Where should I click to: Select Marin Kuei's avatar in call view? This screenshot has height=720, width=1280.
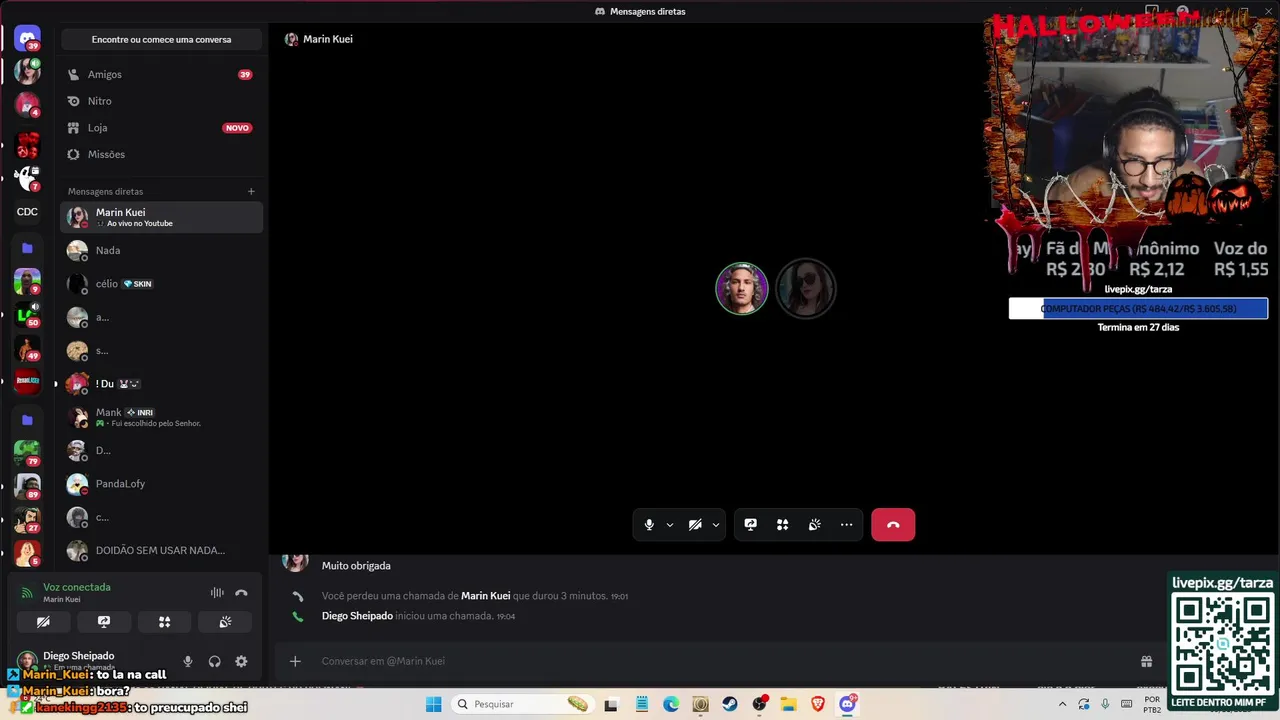(806, 289)
